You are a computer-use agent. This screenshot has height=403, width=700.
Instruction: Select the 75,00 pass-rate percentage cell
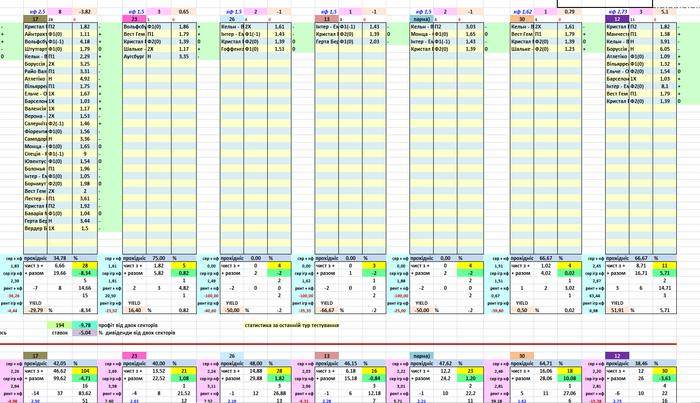coord(159,258)
